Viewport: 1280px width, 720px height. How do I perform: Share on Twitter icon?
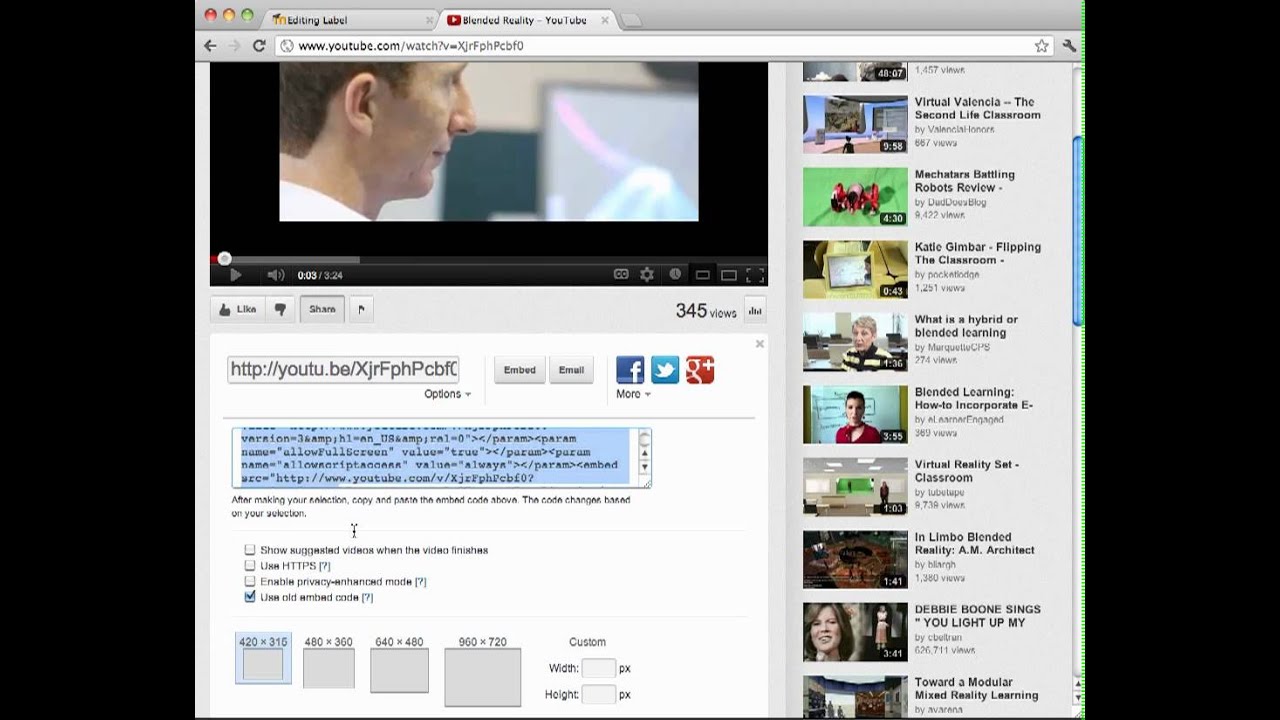(x=665, y=370)
